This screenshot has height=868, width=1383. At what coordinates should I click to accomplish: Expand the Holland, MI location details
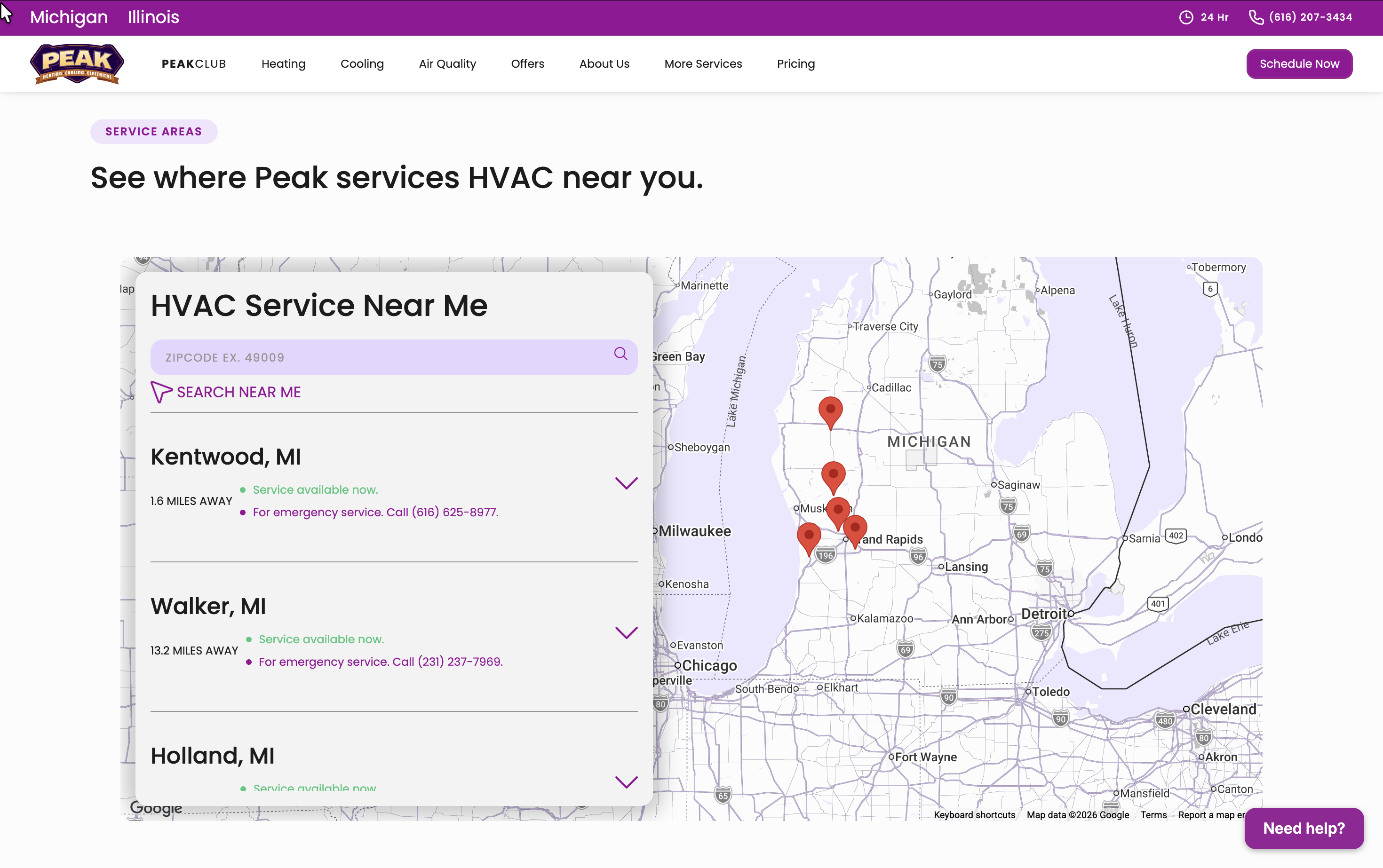point(626,782)
